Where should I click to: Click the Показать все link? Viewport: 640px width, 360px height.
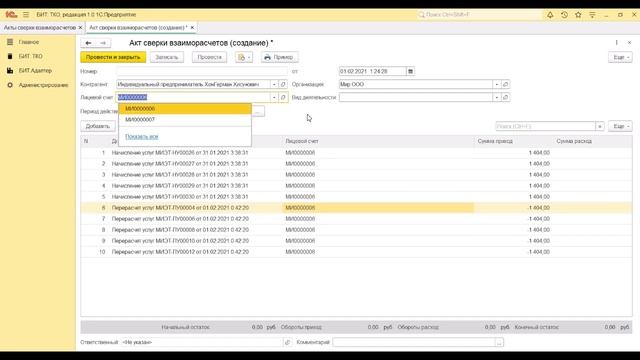click(x=142, y=137)
